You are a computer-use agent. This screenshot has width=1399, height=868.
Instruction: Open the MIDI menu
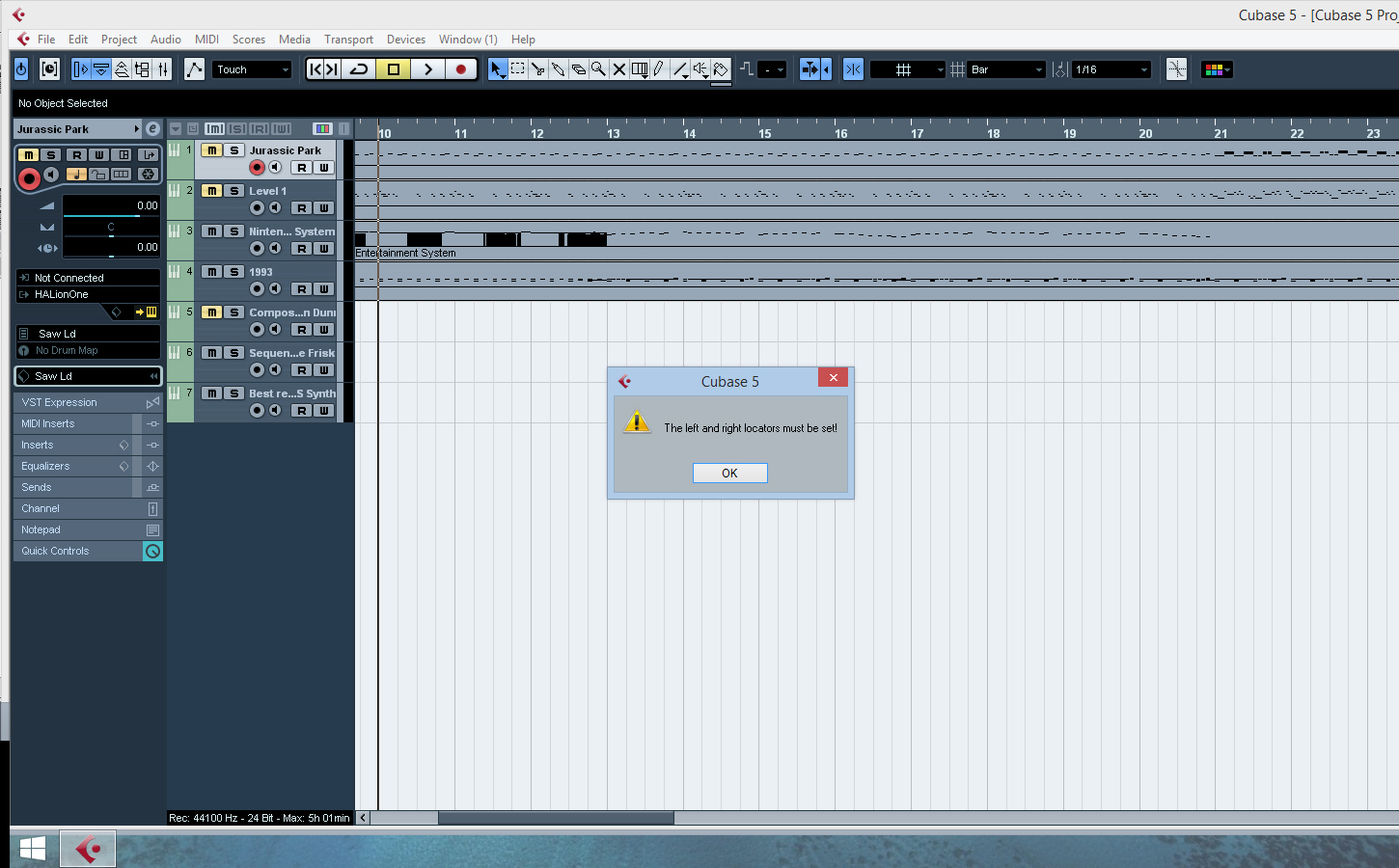coord(206,40)
